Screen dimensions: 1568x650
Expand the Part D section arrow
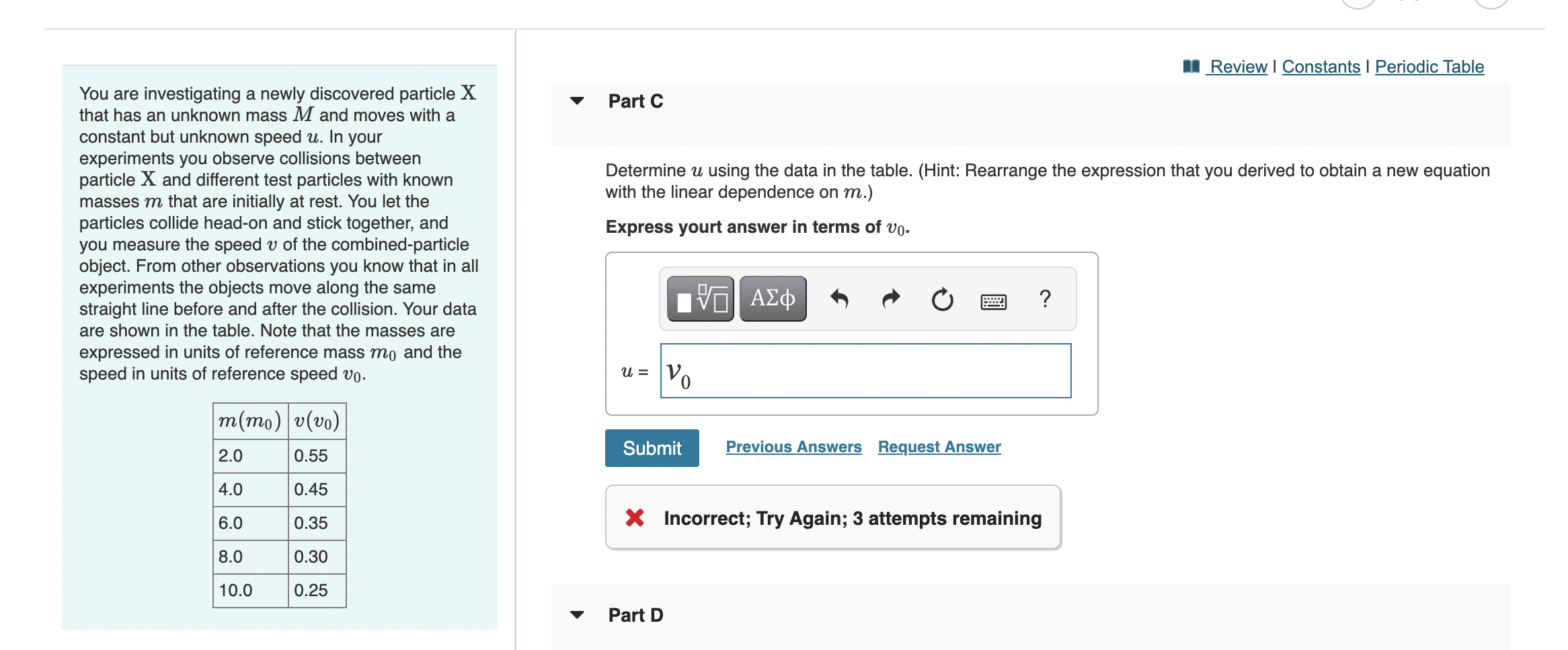(x=577, y=614)
